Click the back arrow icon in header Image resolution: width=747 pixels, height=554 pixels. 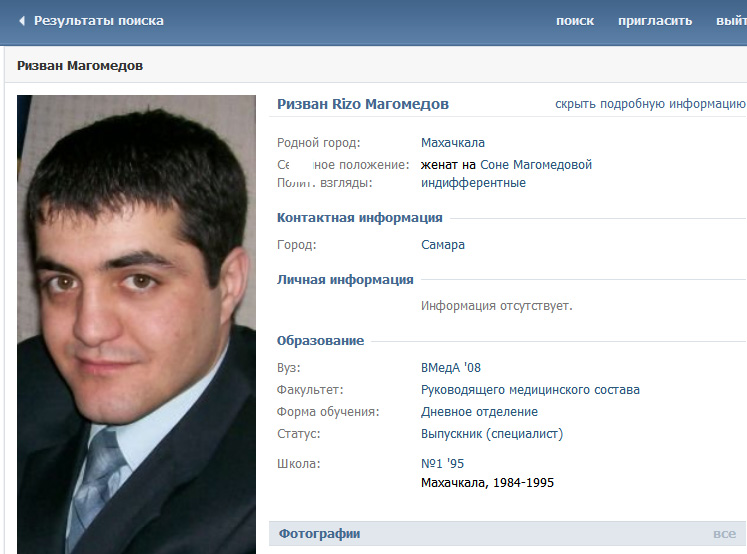(x=22, y=21)
